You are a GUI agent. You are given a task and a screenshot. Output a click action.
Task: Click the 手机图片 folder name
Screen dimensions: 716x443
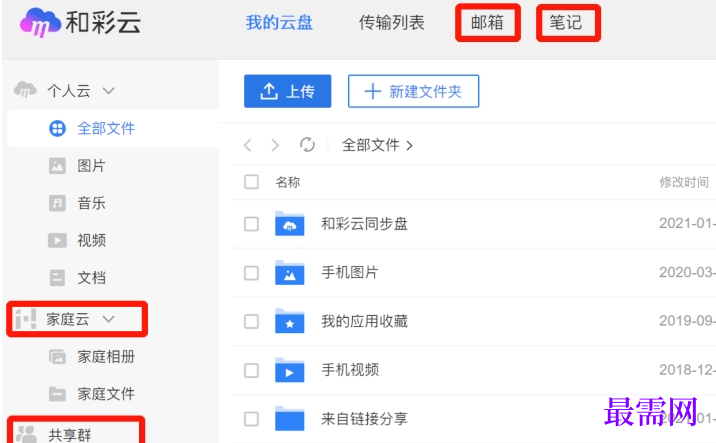coord(350,273)
